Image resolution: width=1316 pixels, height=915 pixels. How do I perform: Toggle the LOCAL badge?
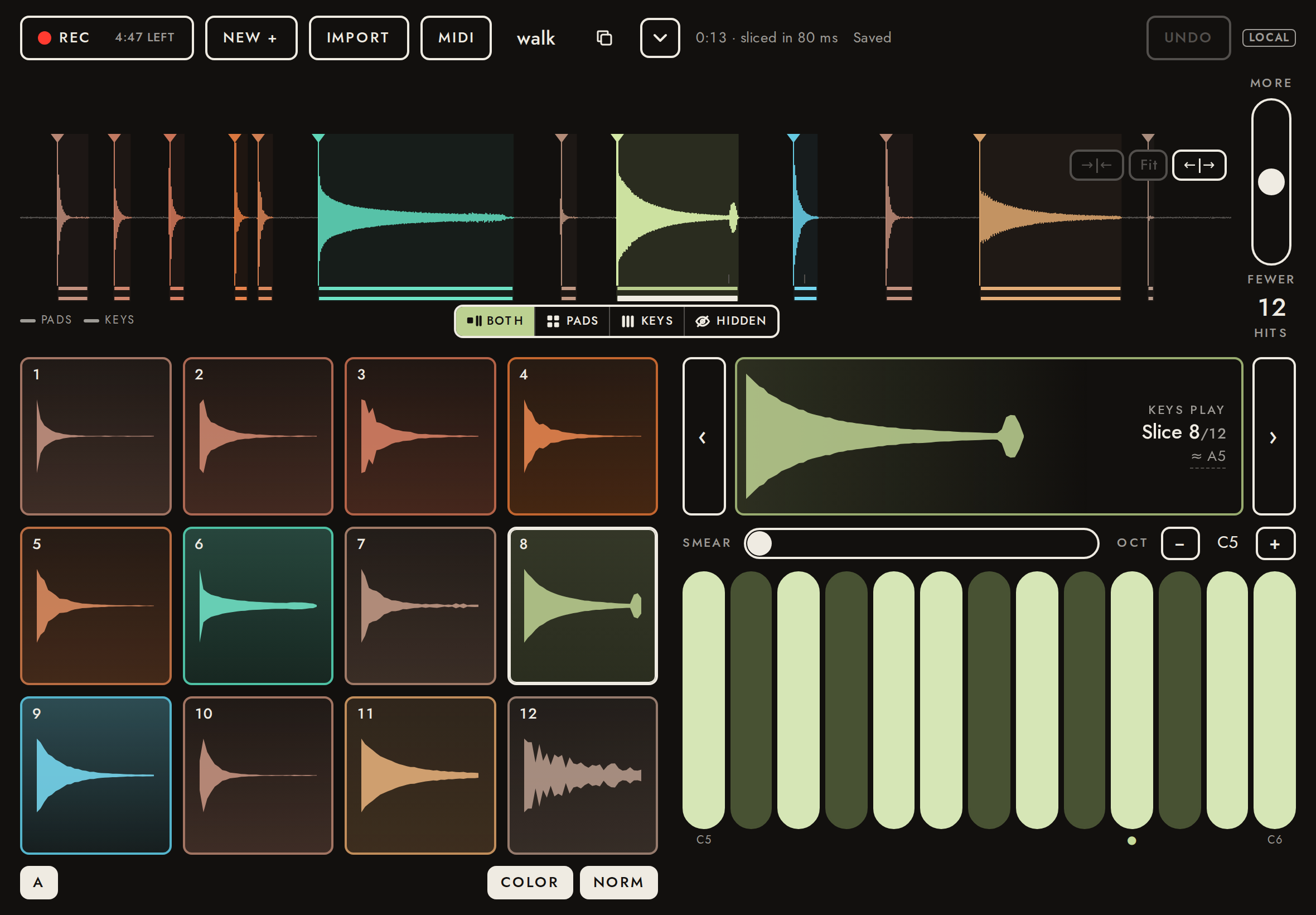(x=1269, y=38)
